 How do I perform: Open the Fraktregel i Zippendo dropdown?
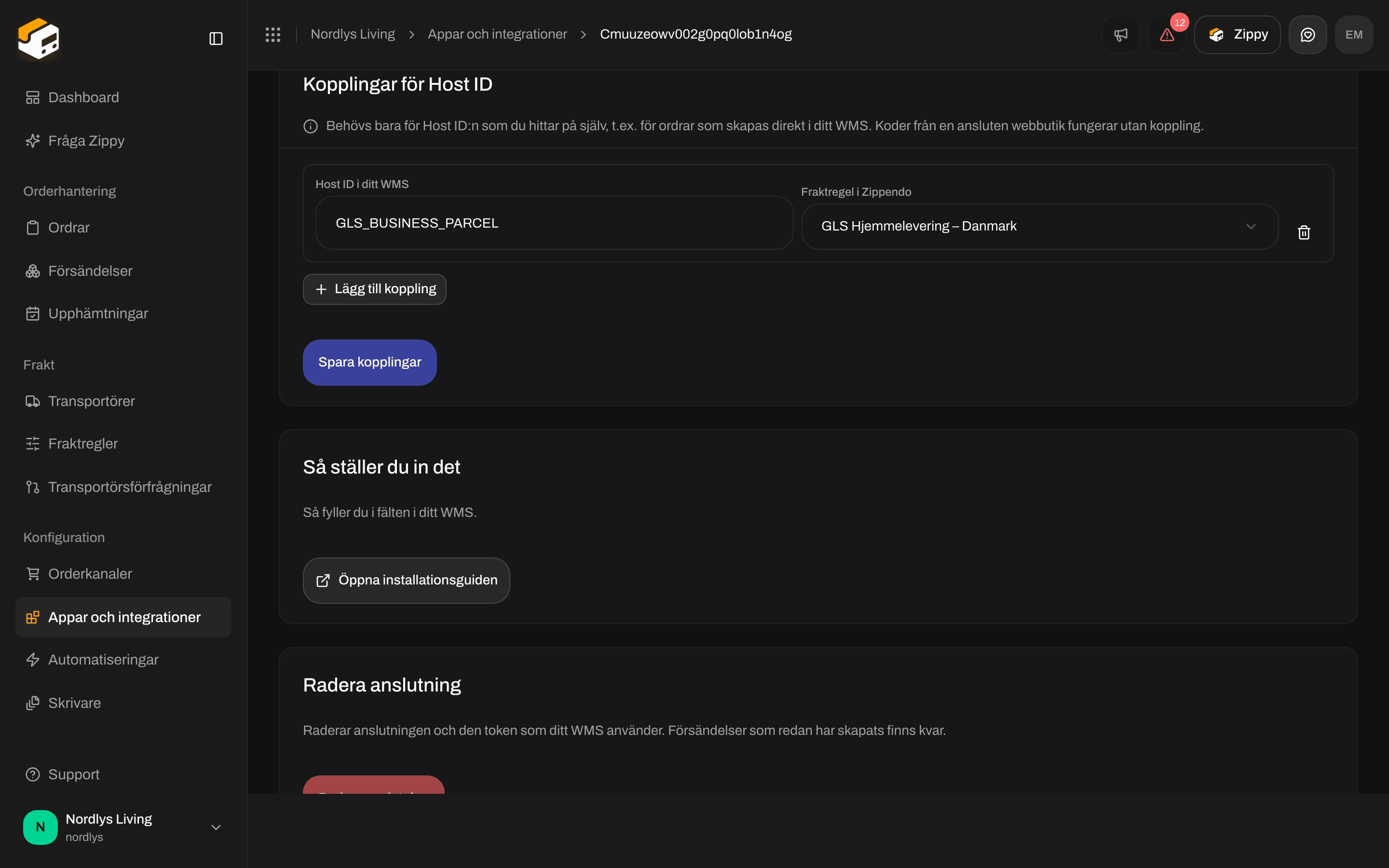1039,226
